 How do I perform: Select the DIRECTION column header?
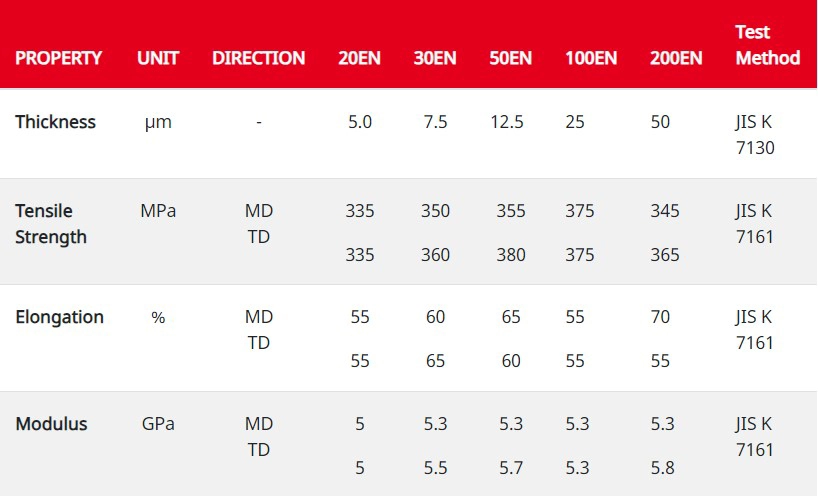[258, 58]
